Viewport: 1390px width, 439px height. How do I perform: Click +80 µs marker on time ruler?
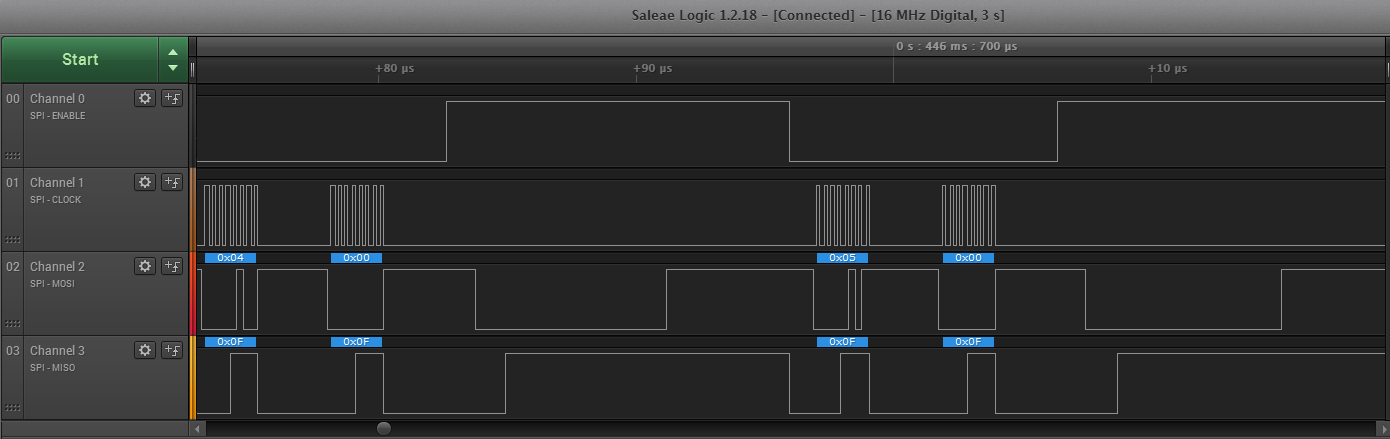395,69
